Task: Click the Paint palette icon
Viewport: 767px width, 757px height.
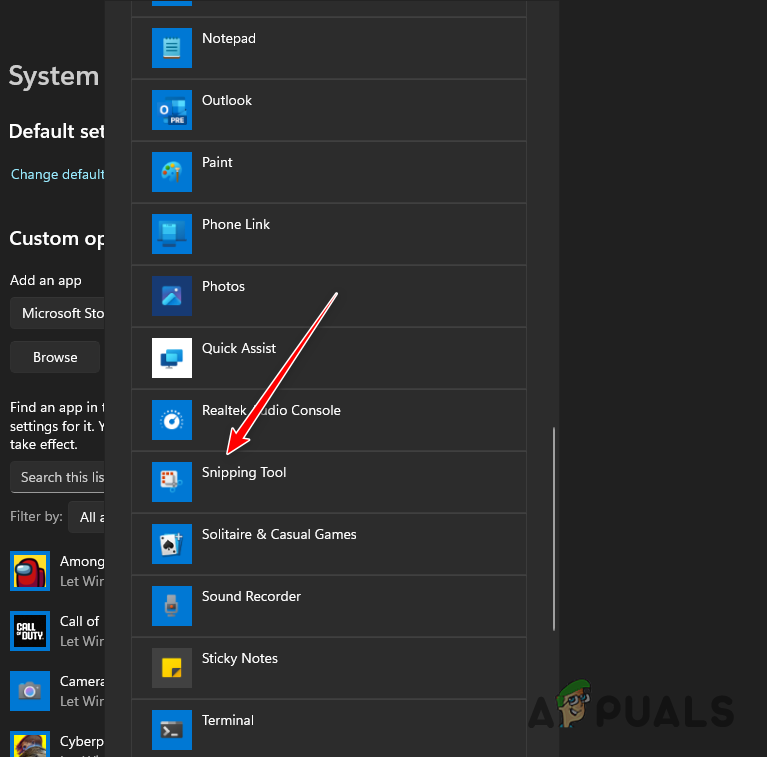Action: pyautogui.click(x=172, y=172)
